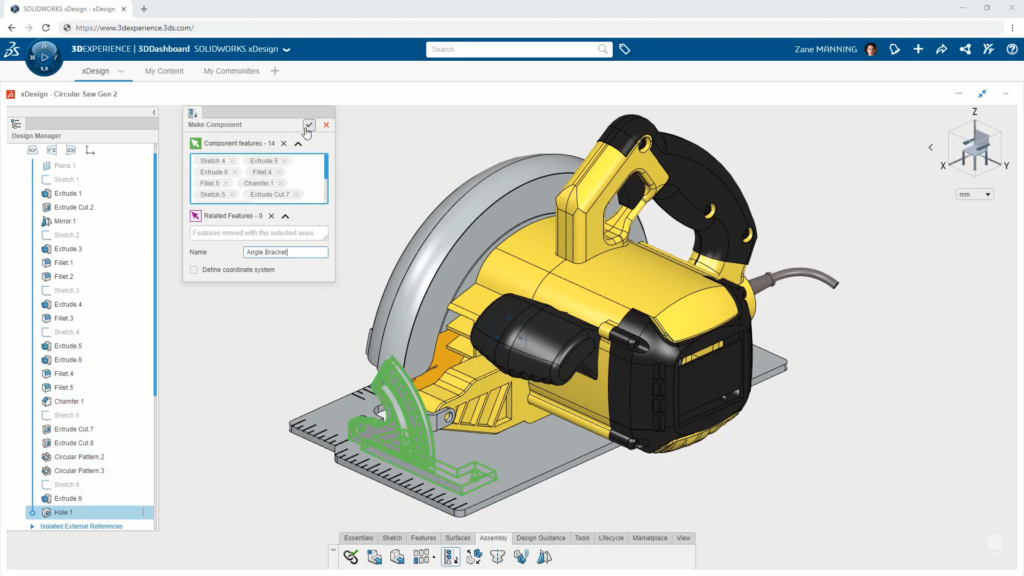1024x576 pixels.
Task: Clear the Component features selection
Action: point(283,143)
